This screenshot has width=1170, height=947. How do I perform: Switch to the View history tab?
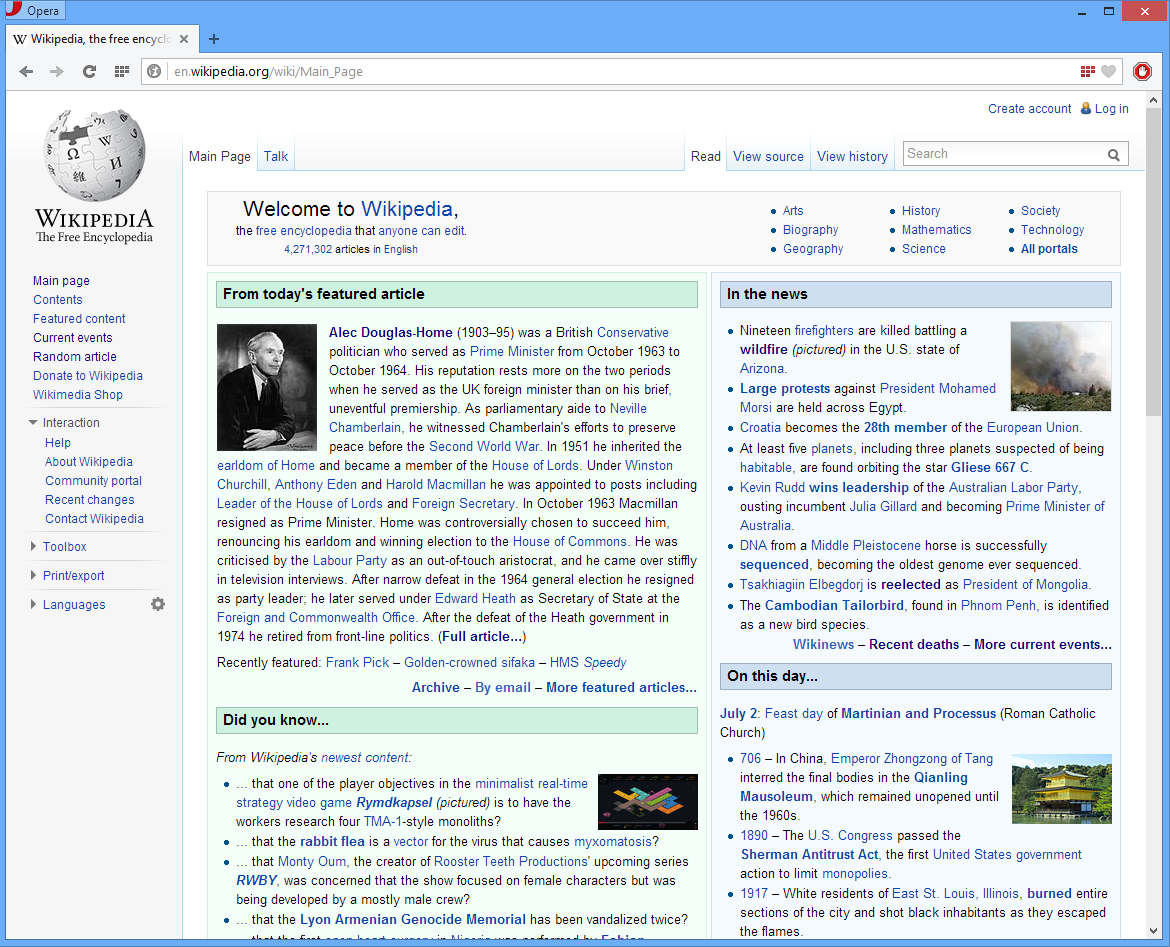pyautogui.click(x=851, y=156)
